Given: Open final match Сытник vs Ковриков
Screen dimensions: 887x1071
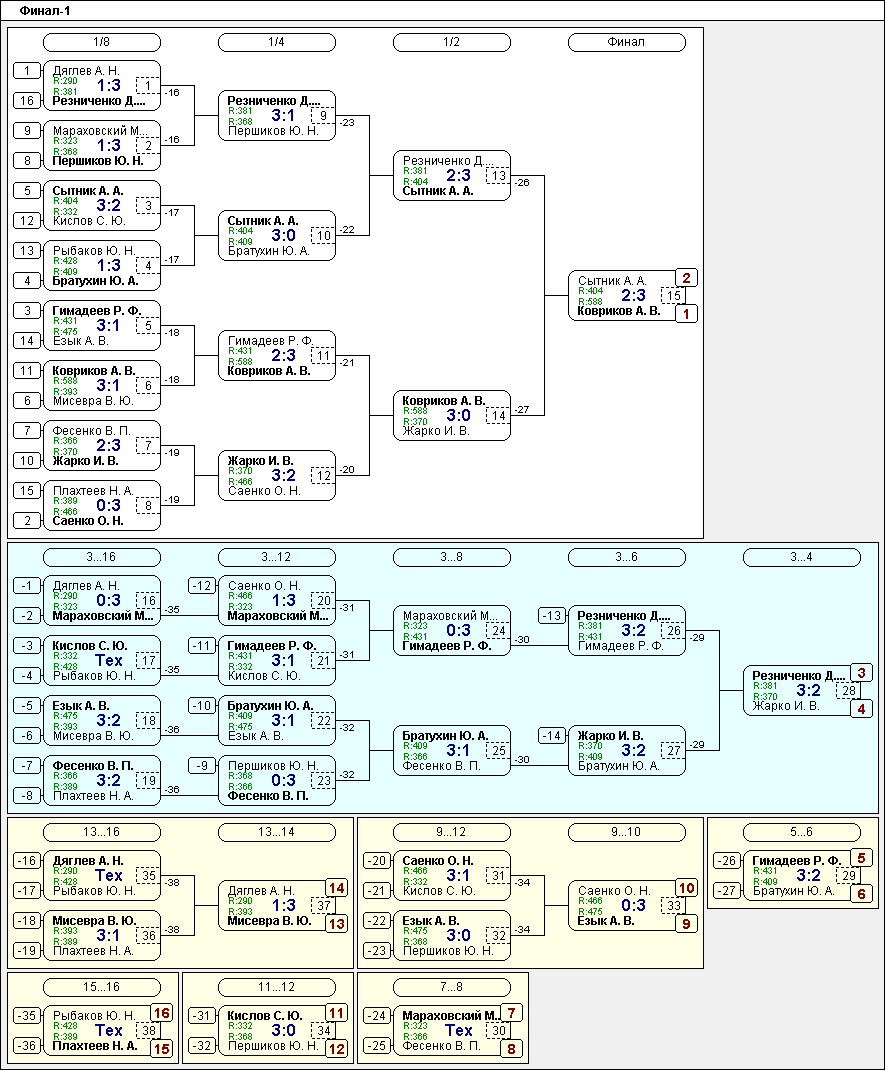Looking at the screenshot, I should 626,296.
